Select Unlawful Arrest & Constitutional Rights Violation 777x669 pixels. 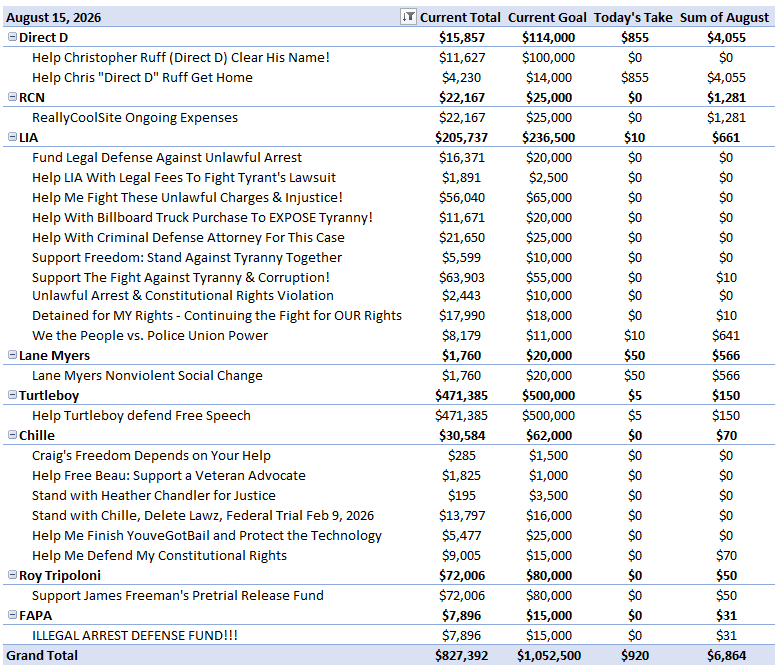click(183, 295)
